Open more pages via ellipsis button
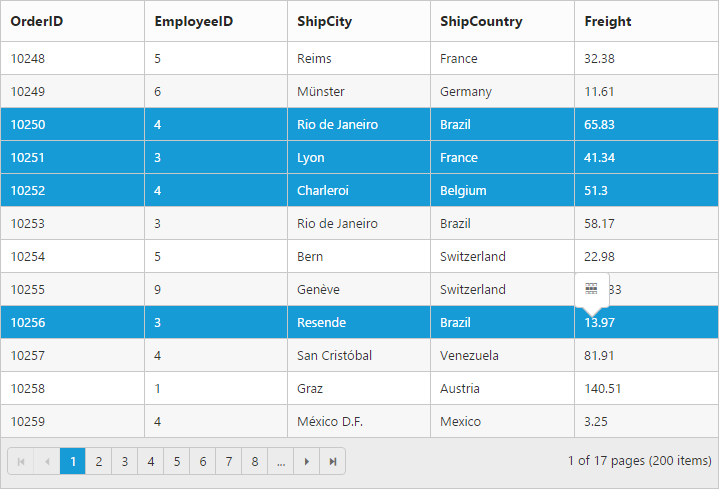The width and height of the screenshot is (719, 489). pyautogui.click(x=281, y=461)
